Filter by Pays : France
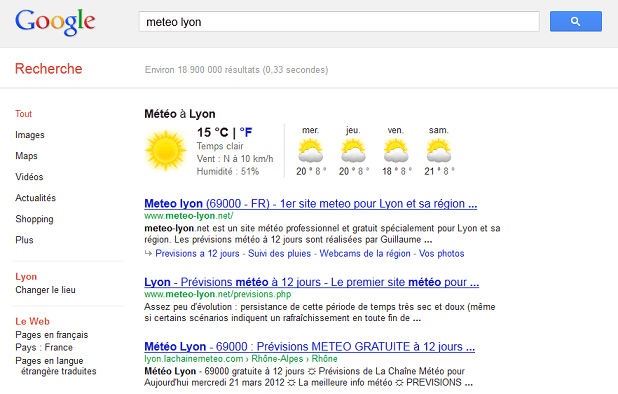 coord(44,347)
